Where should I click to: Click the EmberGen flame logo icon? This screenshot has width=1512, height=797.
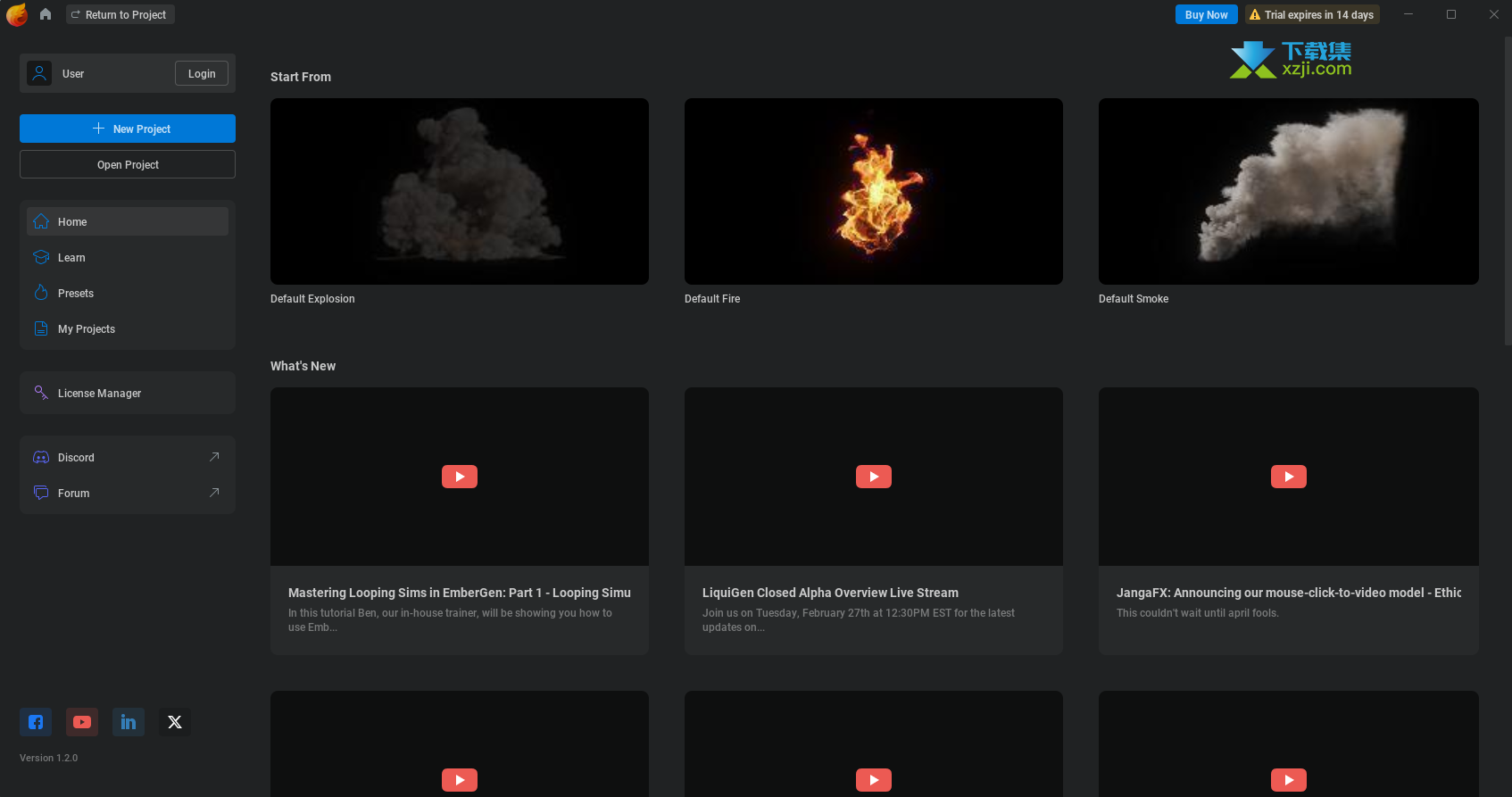pos(17,14)
